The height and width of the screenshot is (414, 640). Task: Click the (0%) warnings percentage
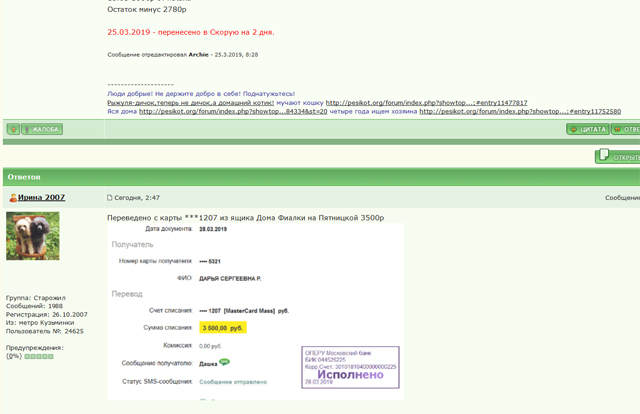pyautogui.click(x=13, y=356)
